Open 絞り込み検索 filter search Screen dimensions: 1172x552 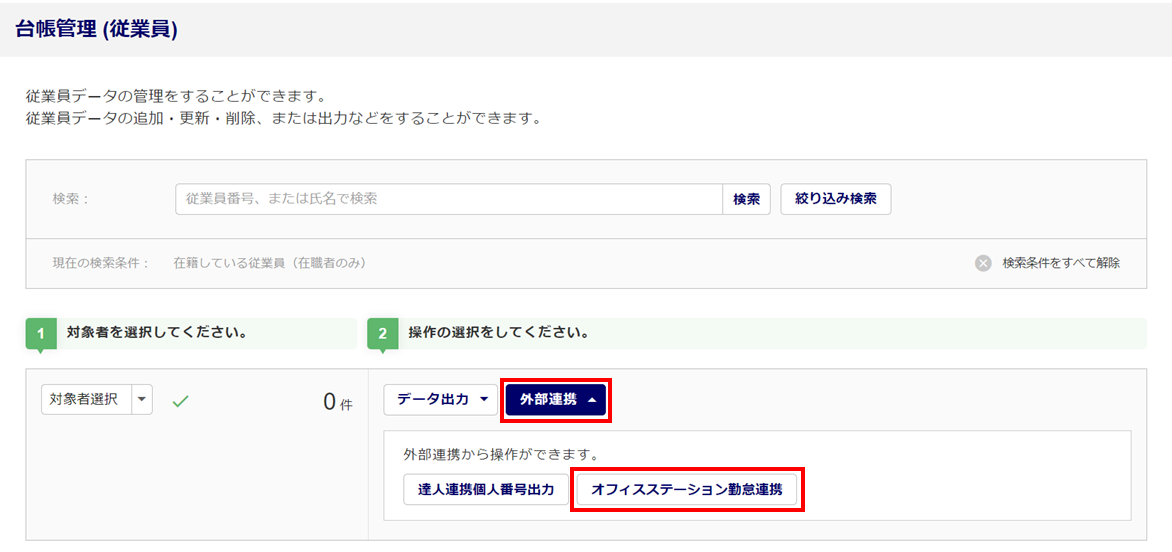(836, 199)
